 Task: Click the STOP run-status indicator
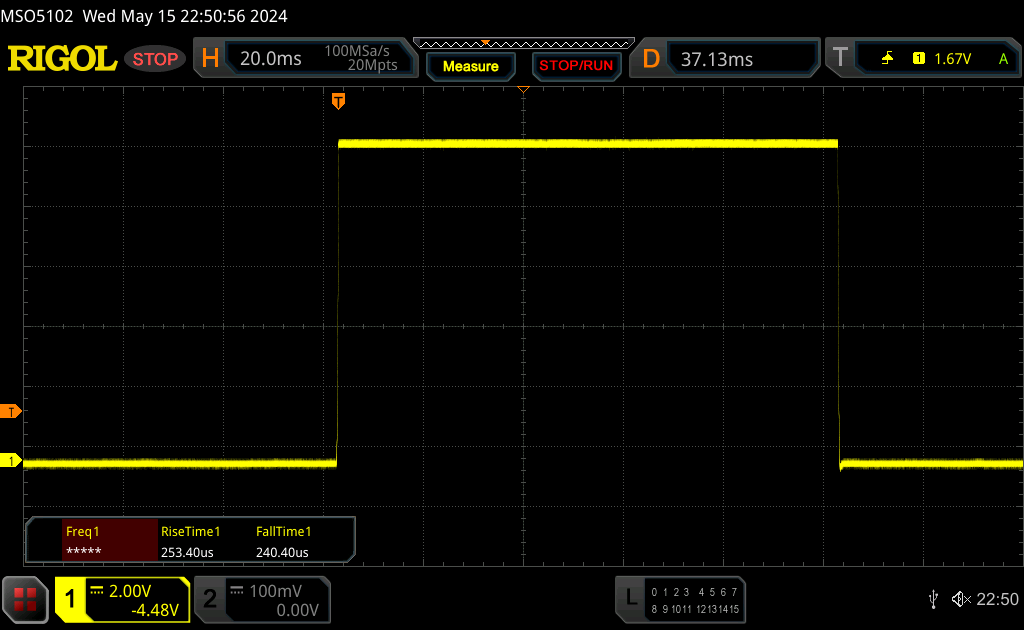(155, 59)
